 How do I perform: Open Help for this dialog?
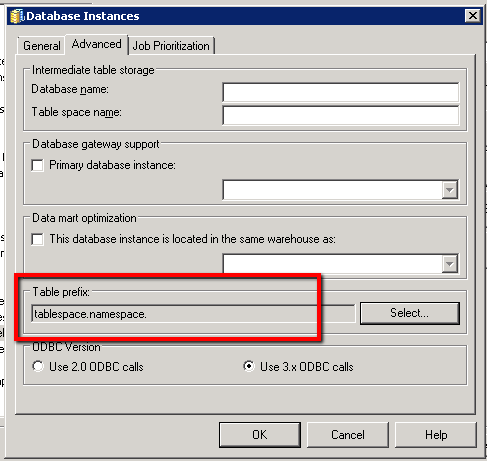pos(436,435)
